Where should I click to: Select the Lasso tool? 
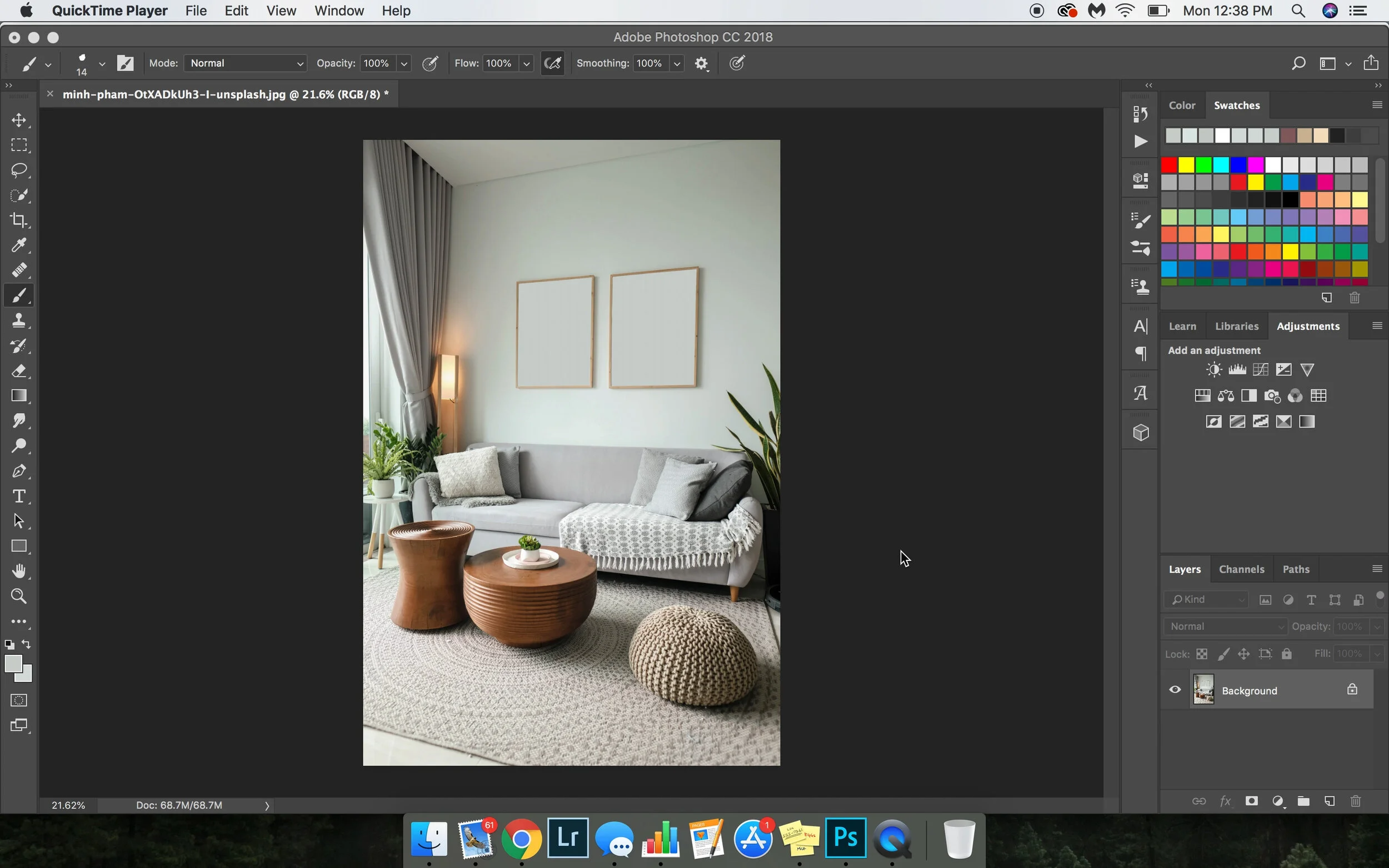coord(19,170)
